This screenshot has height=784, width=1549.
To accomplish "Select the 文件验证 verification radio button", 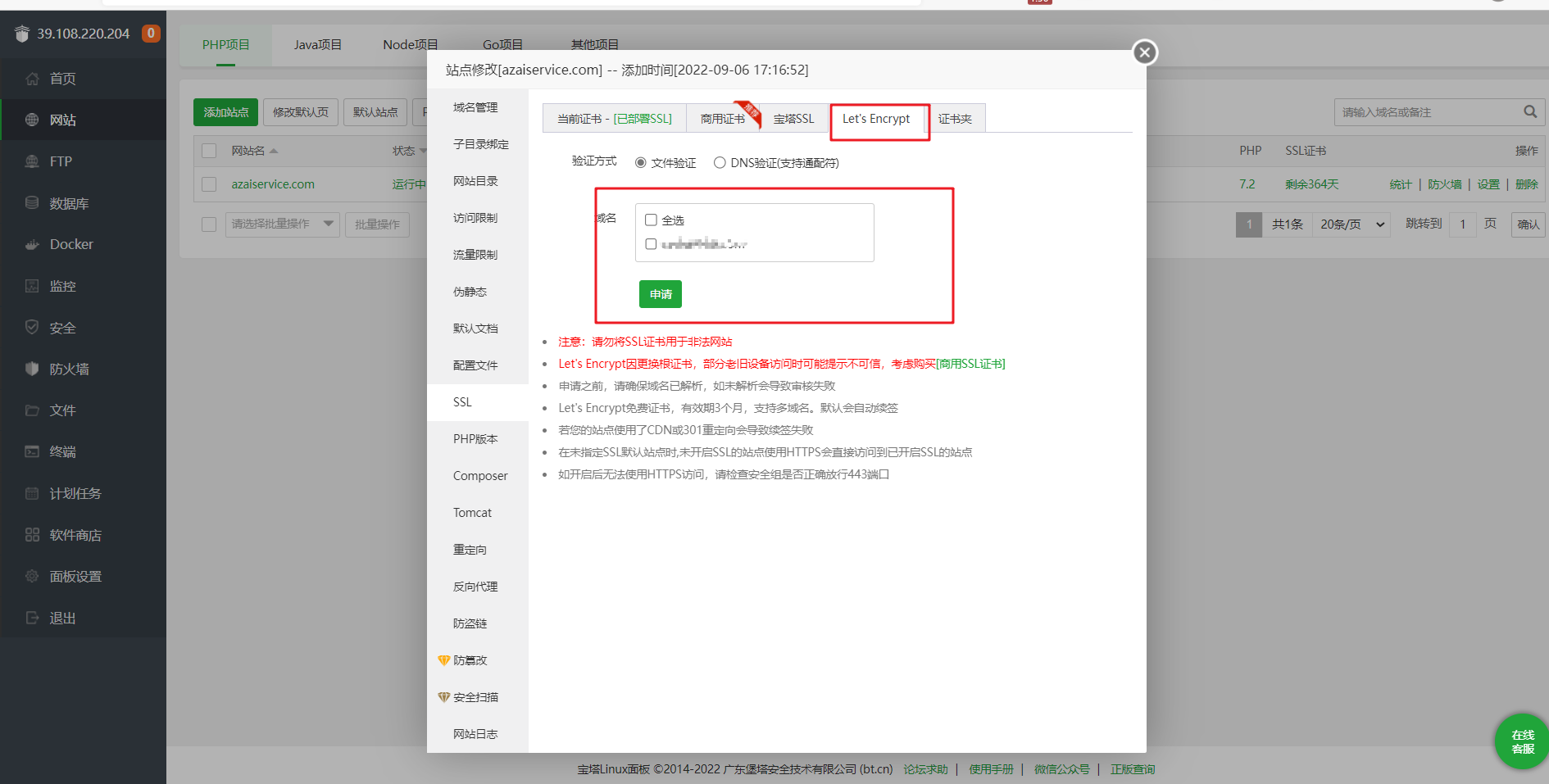I will (x=641, y=163).
